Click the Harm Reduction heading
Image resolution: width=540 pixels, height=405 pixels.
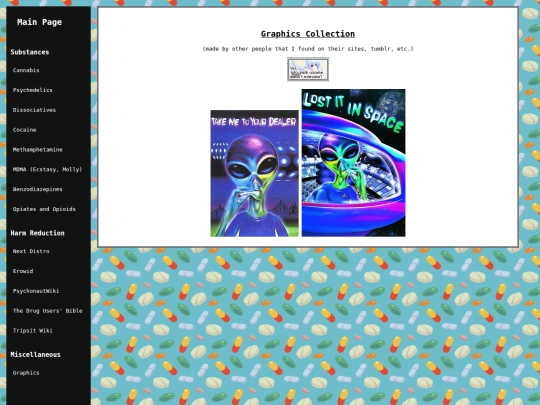(x=37, y=233)
